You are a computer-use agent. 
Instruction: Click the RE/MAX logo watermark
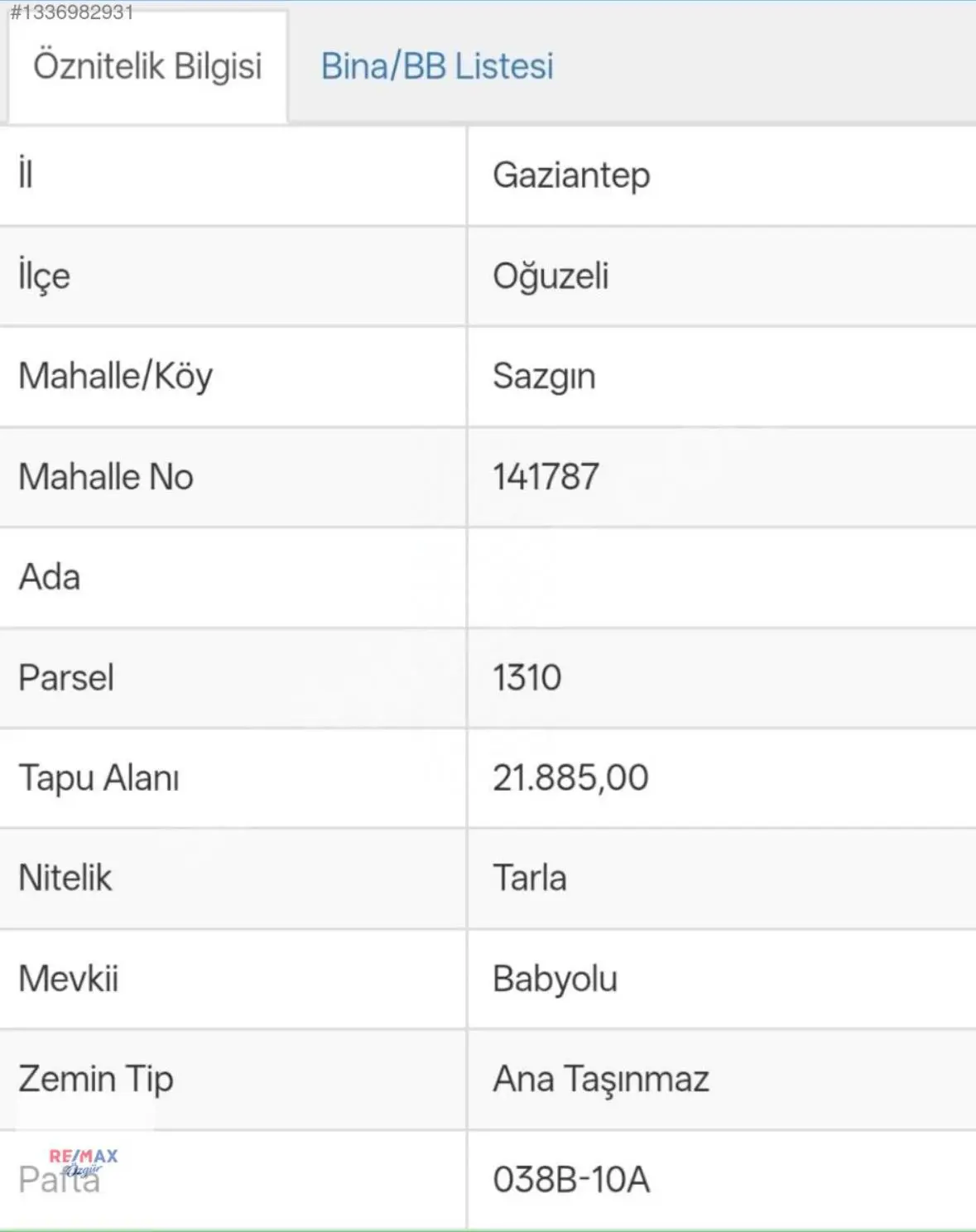coord(83,1162)
